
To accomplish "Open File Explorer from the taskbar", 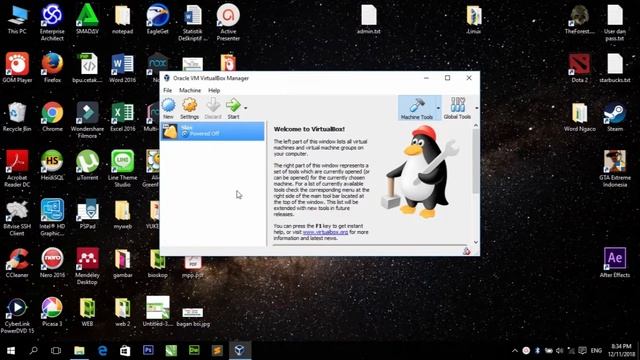I will click(x=79, y=350).
